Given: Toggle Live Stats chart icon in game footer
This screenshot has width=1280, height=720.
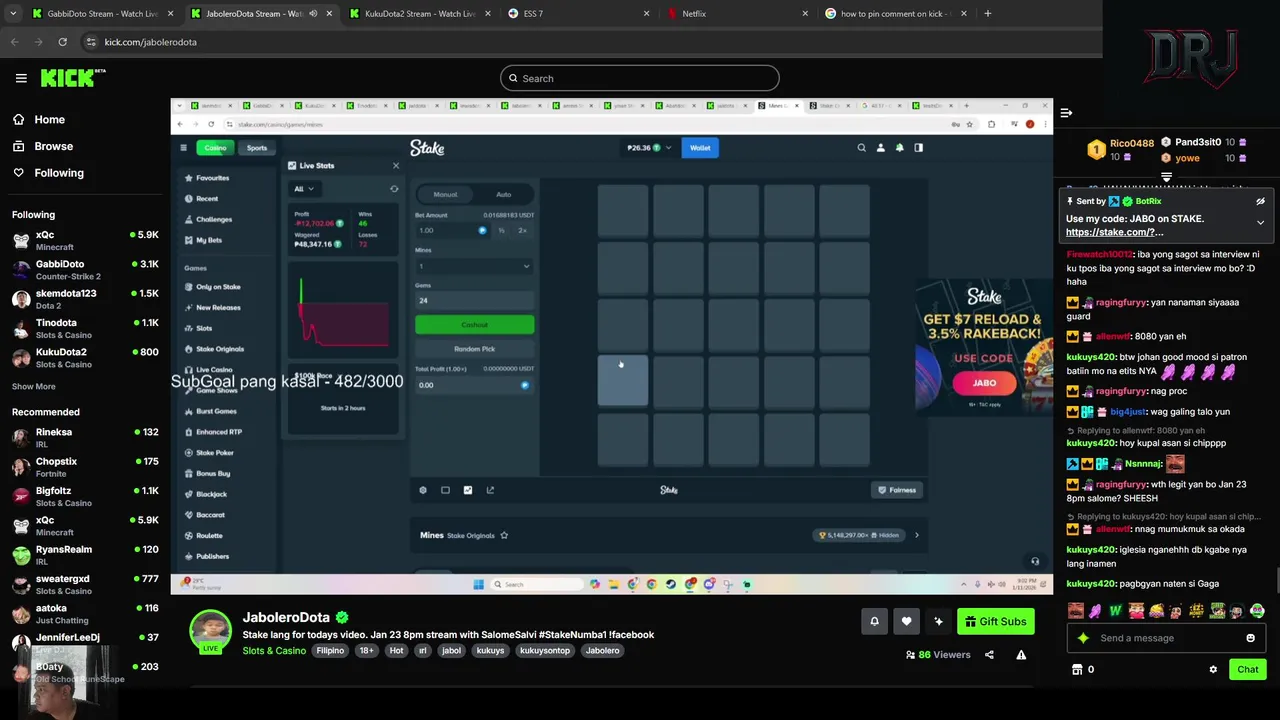Looking at the screenshot, I should [467, 490].
